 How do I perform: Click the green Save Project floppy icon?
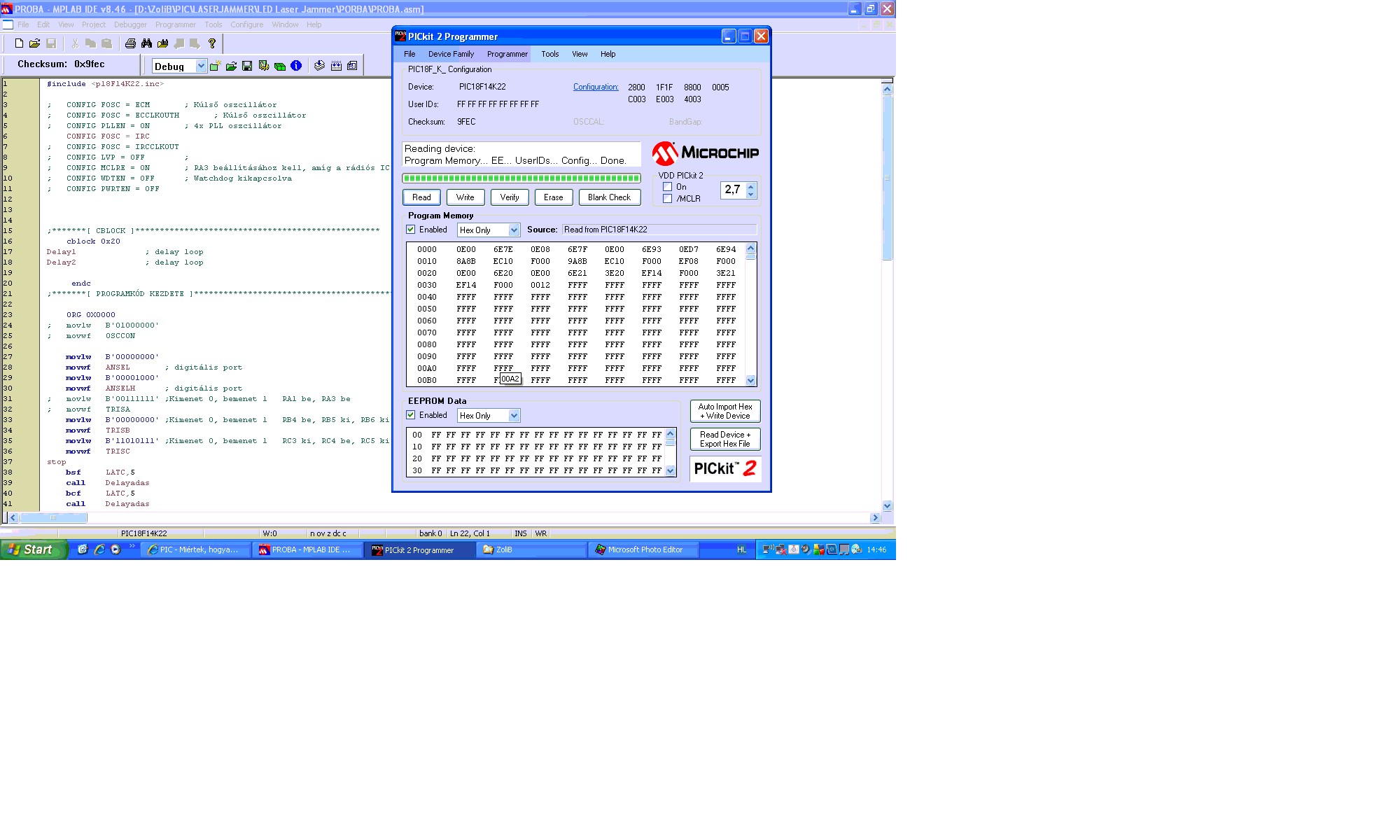point(247,66)
